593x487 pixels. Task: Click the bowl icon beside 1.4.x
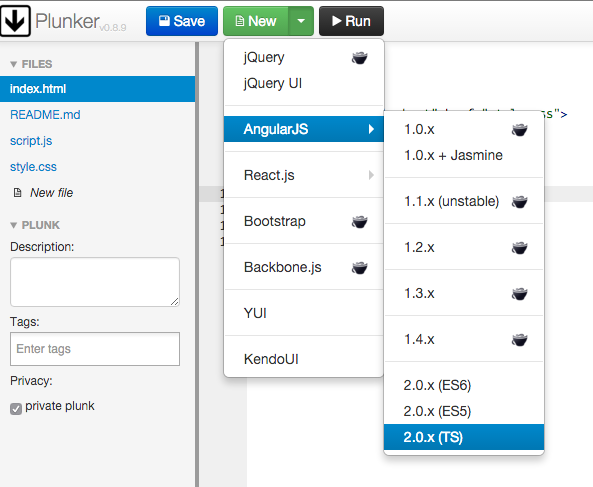tap(520, 340)
